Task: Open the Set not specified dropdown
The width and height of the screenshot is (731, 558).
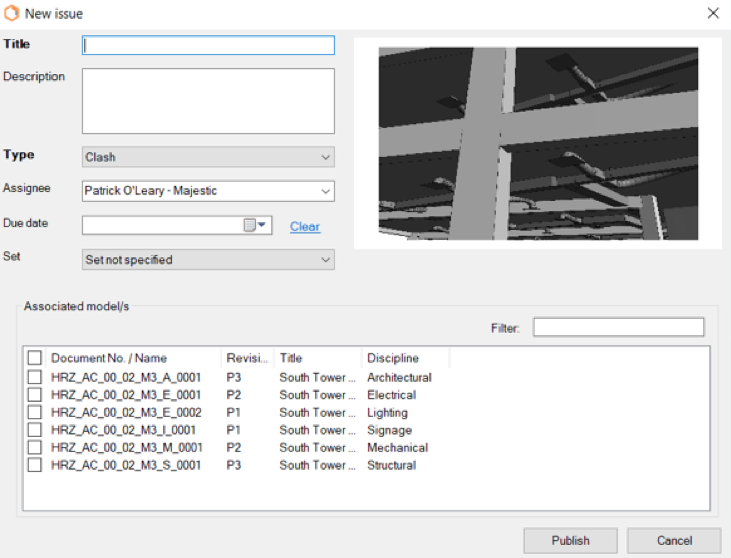Action: click(208, 260)
